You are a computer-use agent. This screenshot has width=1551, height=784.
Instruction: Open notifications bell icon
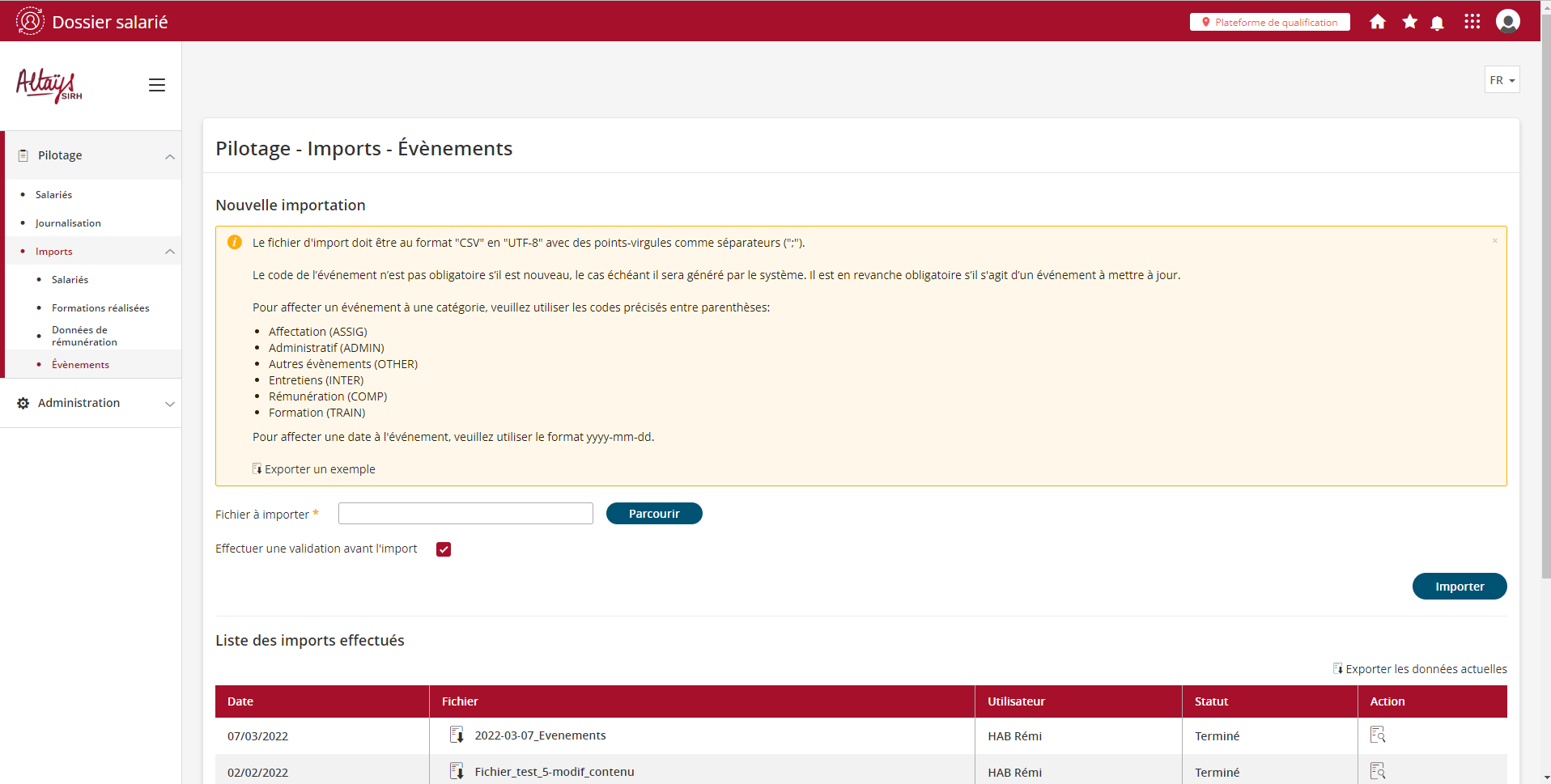tap(1437, 23)
